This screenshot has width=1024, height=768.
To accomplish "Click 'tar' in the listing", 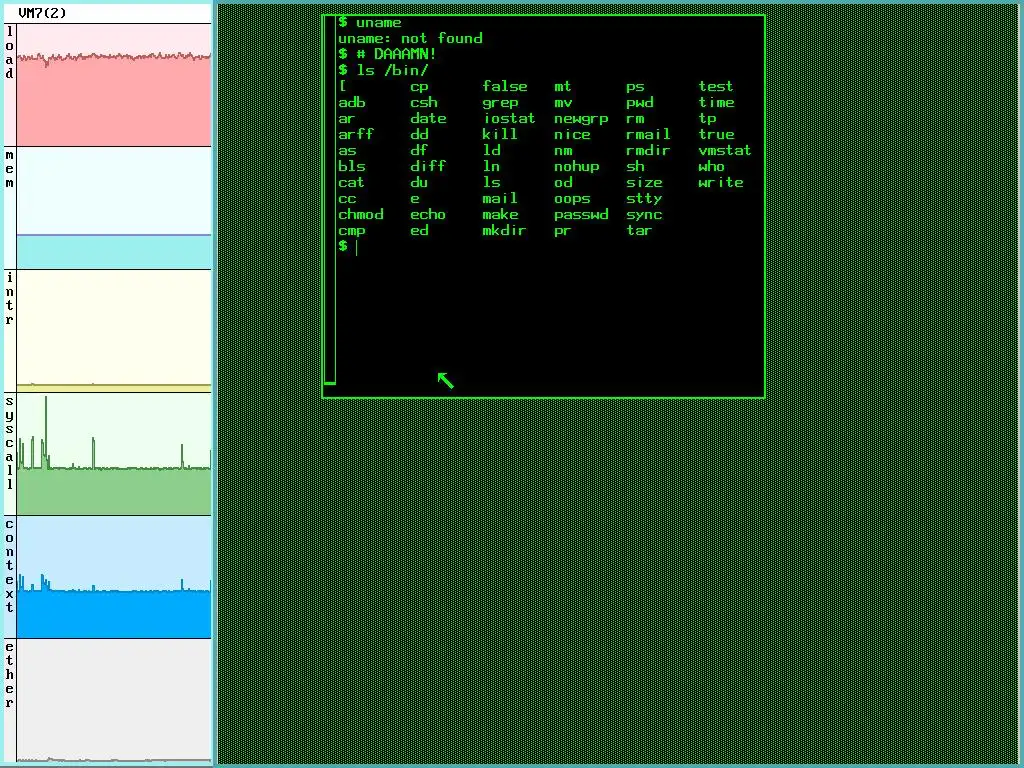I will click(639, 230).
